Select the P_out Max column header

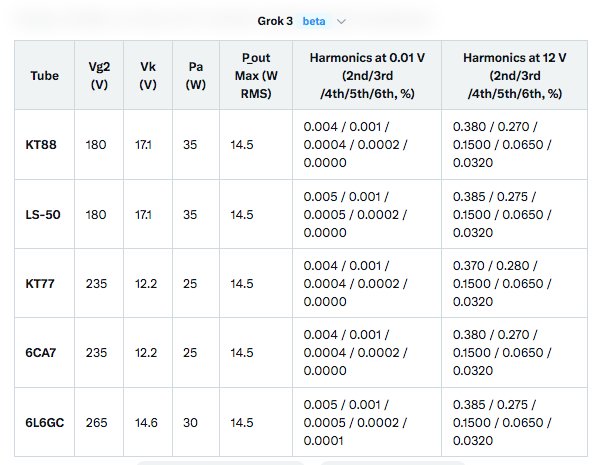click(x=256, y=75)
